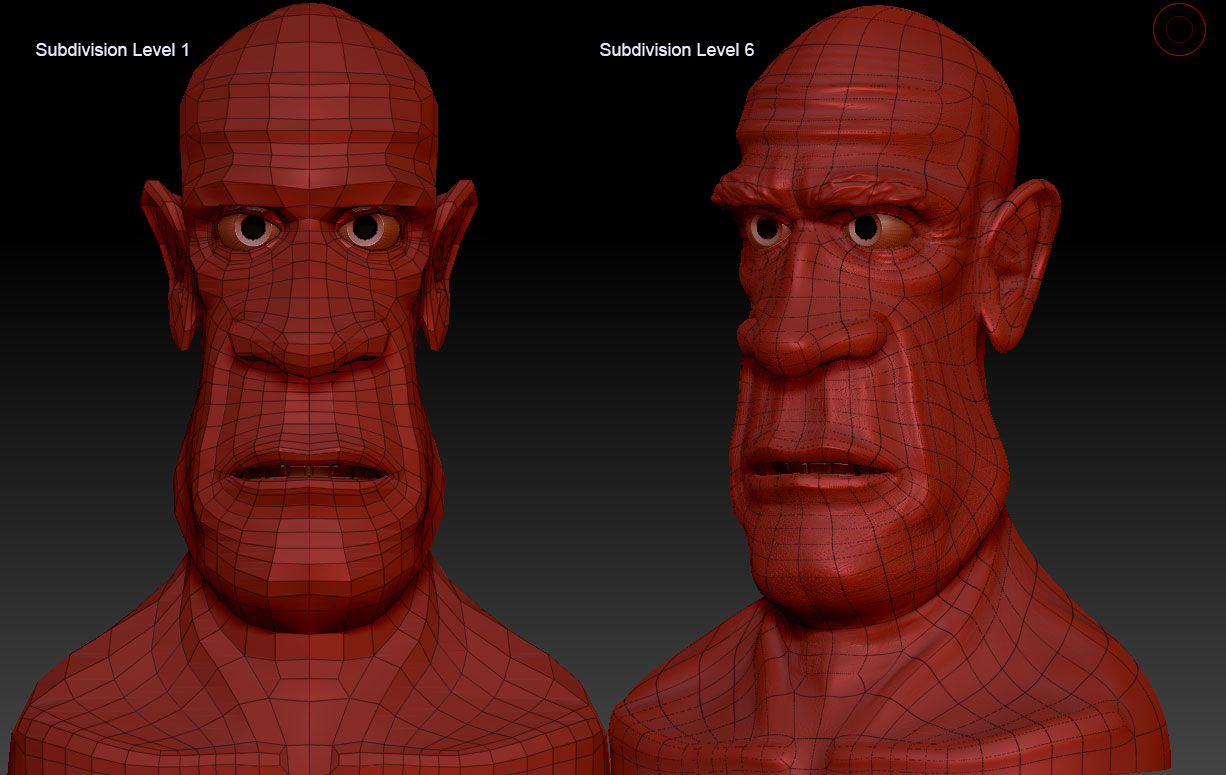Image resolution: width=1226 pixels, height=775 pixels.
Task: Click the "Subdivision Level 6" label
Action: [x=677, y=49]
